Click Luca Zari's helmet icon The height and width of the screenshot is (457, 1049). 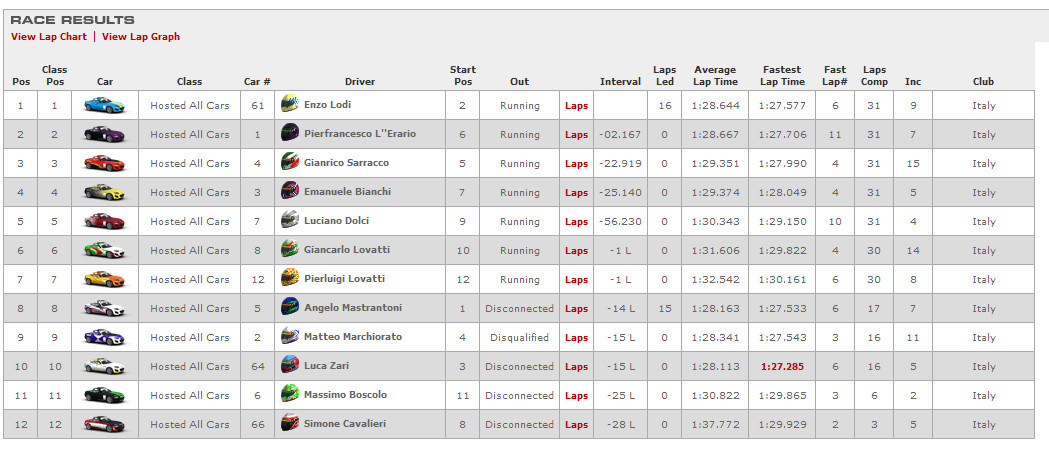290,365
